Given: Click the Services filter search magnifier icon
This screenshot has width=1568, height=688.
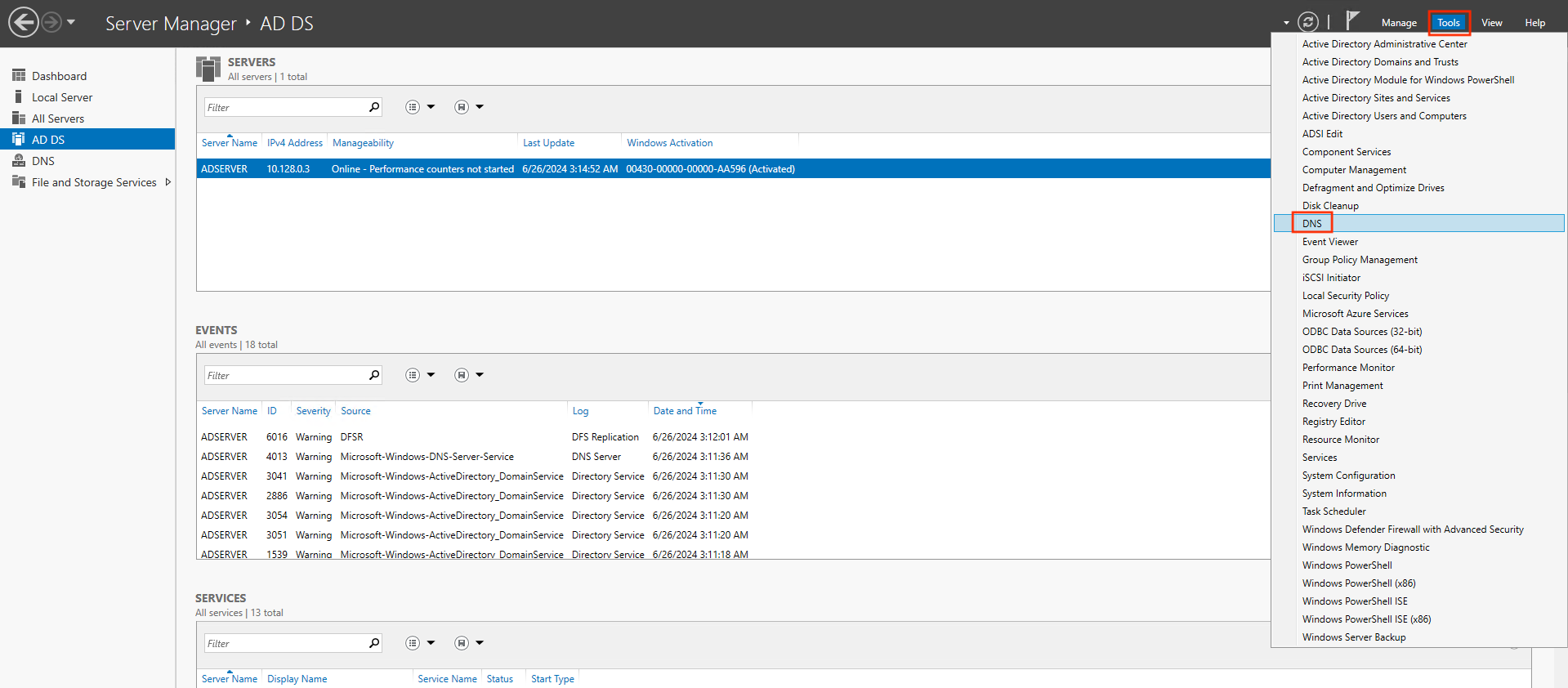Looking at the screenshot, I should pyautogui.click(x=374, y=643).
